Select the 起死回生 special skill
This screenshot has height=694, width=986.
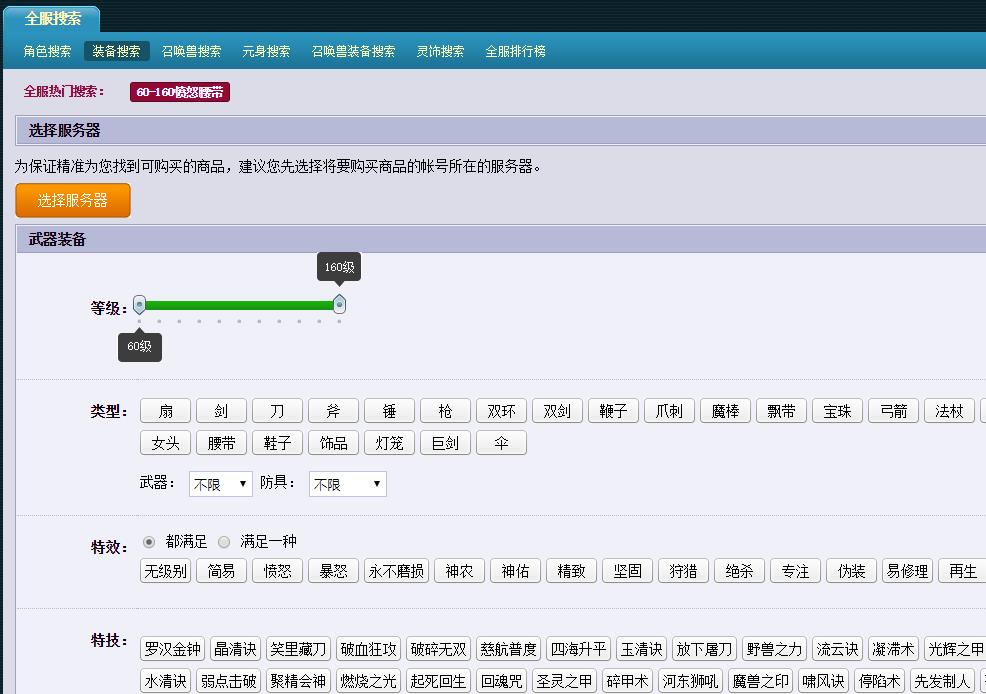[438, 681]
